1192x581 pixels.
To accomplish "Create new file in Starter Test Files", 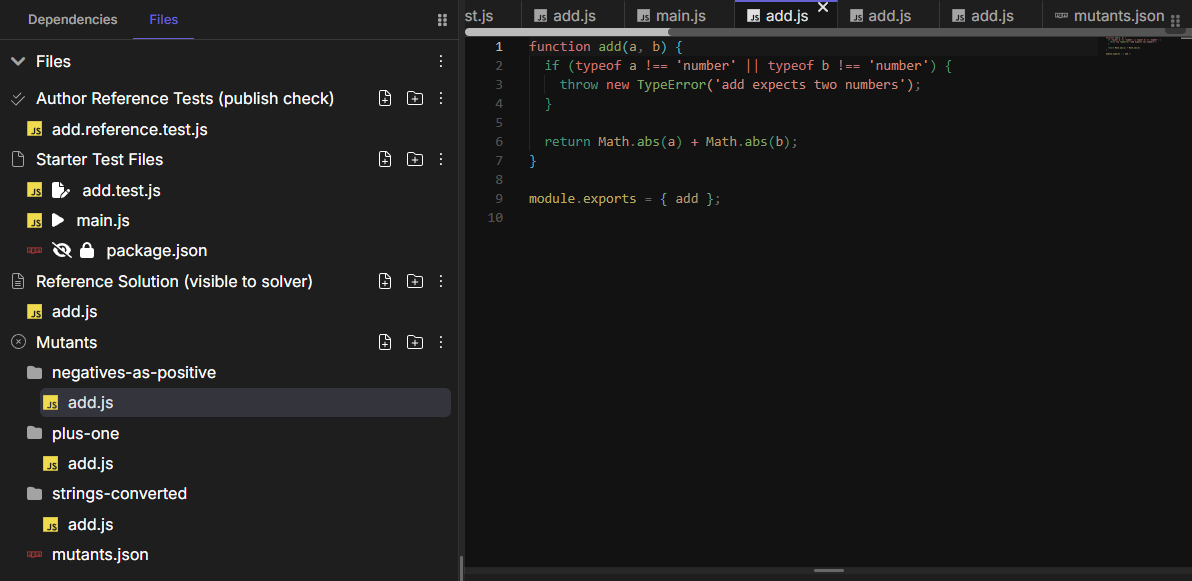I will click(x=385, y=160).
